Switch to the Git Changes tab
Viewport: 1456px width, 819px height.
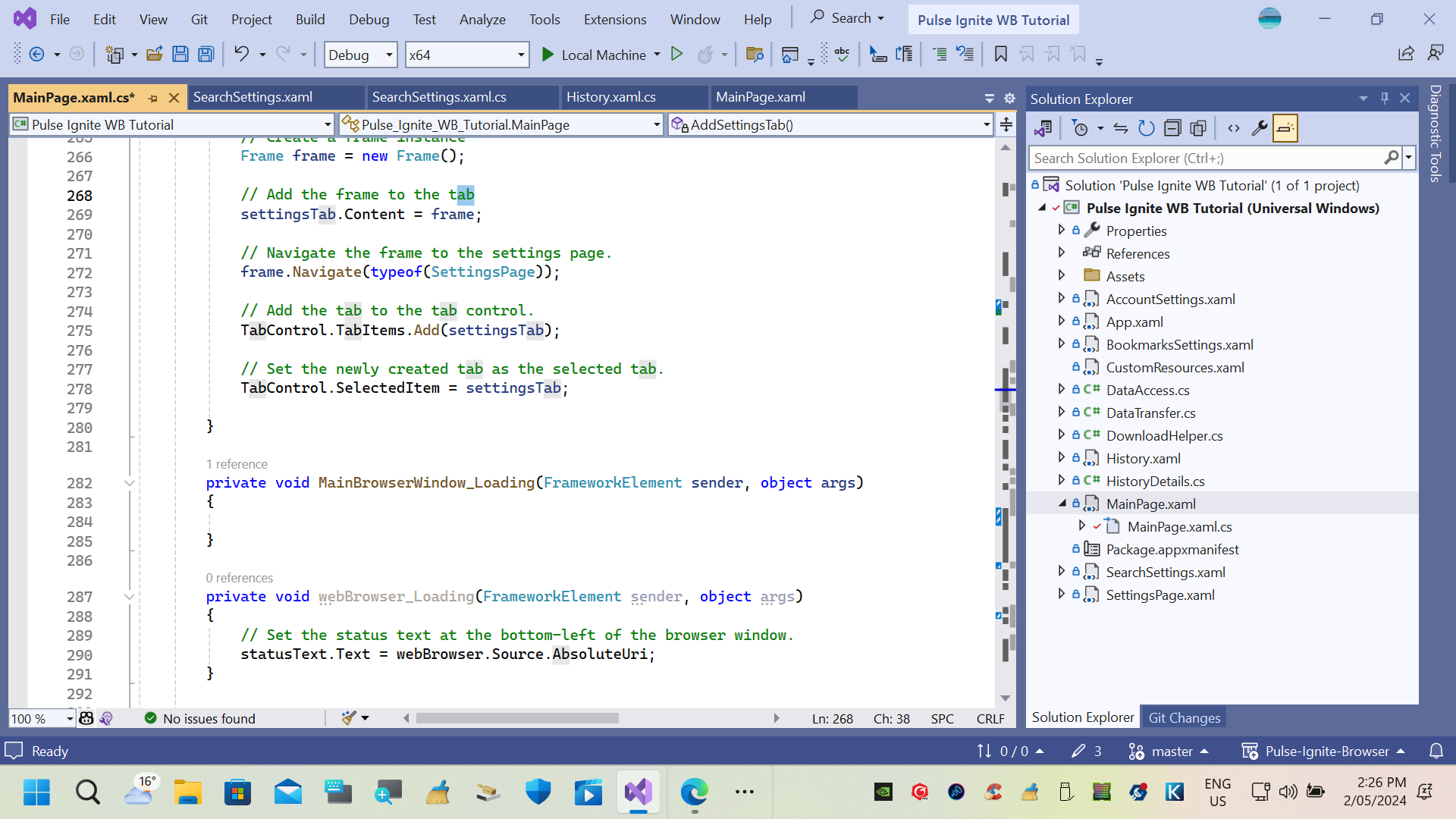pyautogui.click(x=1184, y=717)
